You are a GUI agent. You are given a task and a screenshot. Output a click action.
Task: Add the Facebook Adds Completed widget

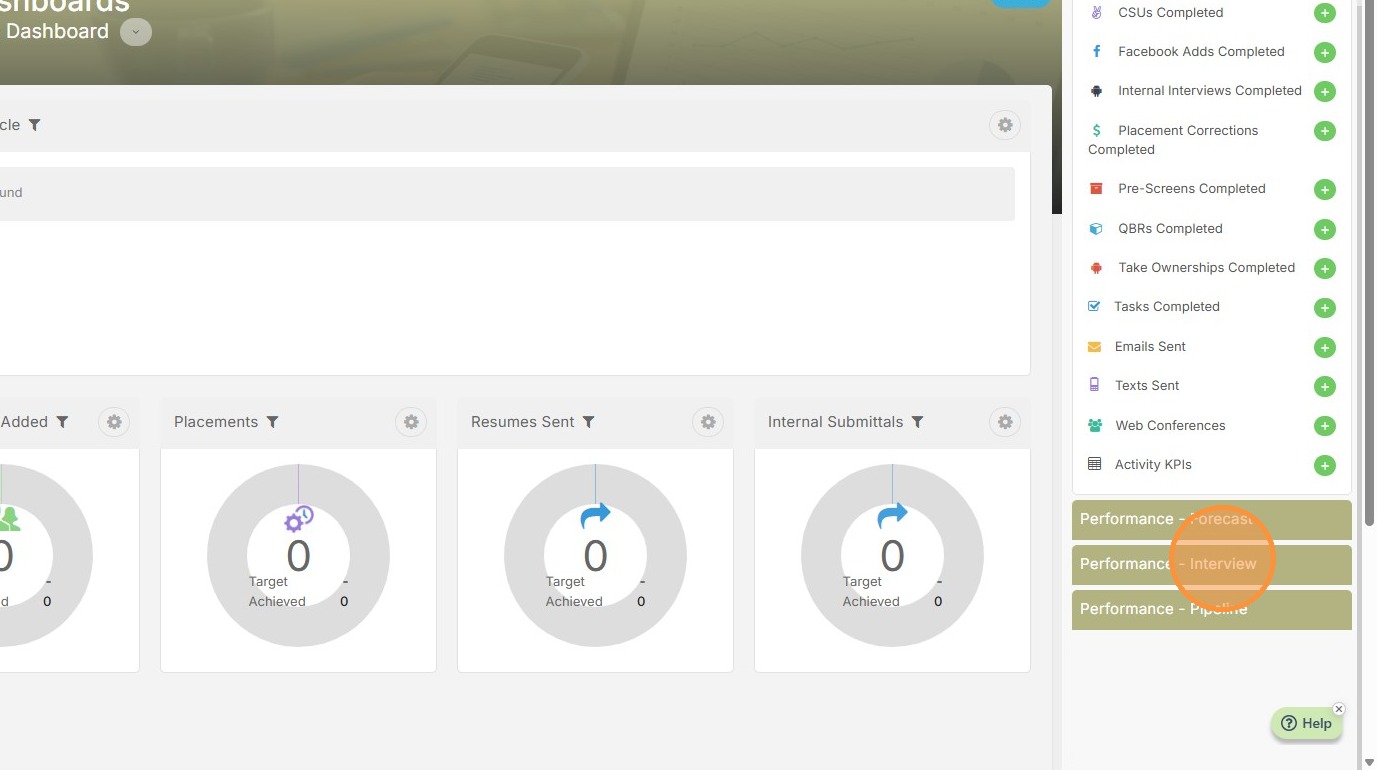point(1324,52)
